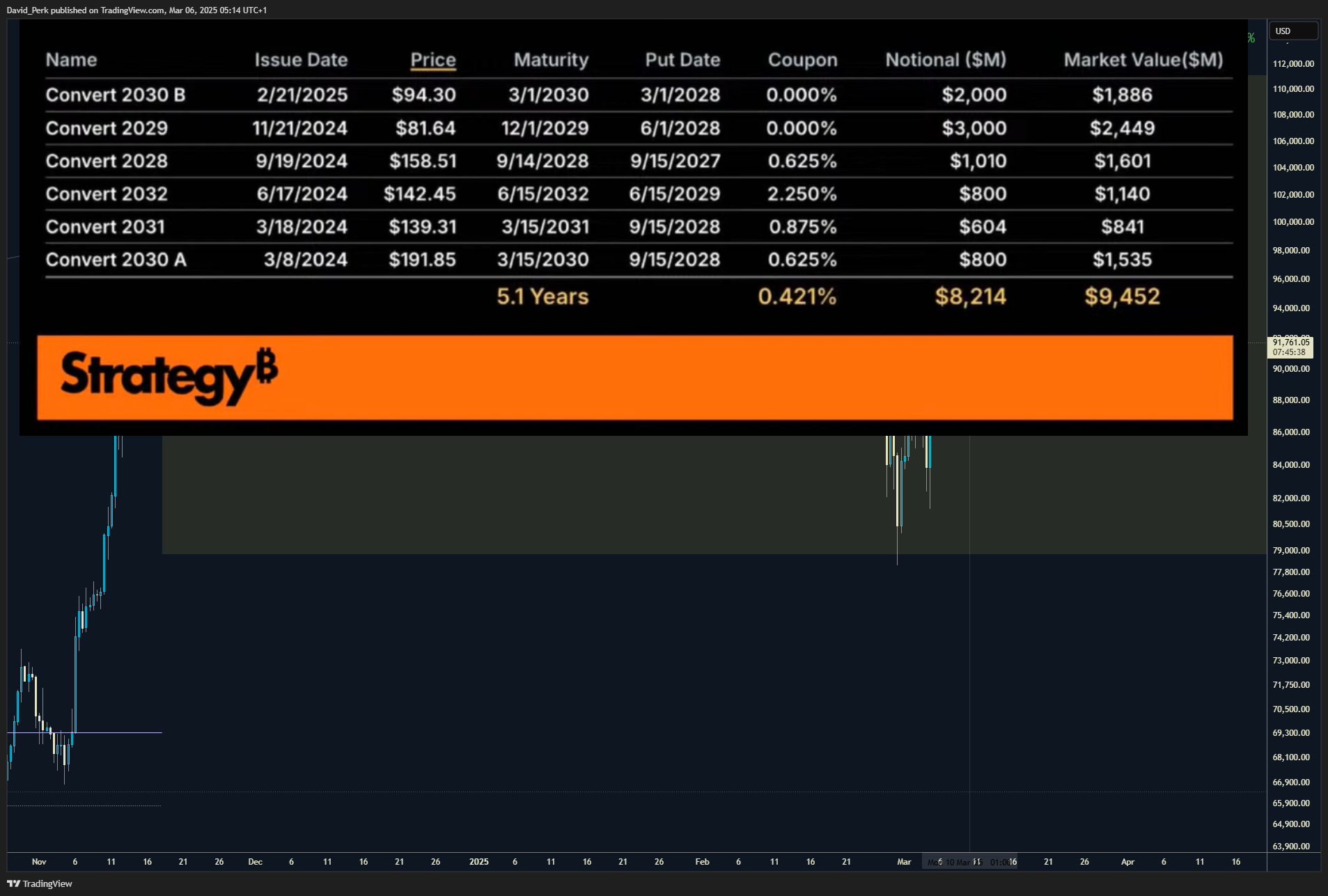Viewport: 1328px width, 896px height.
Task: Click the $3,000 notional value
Action: [974, 128]
